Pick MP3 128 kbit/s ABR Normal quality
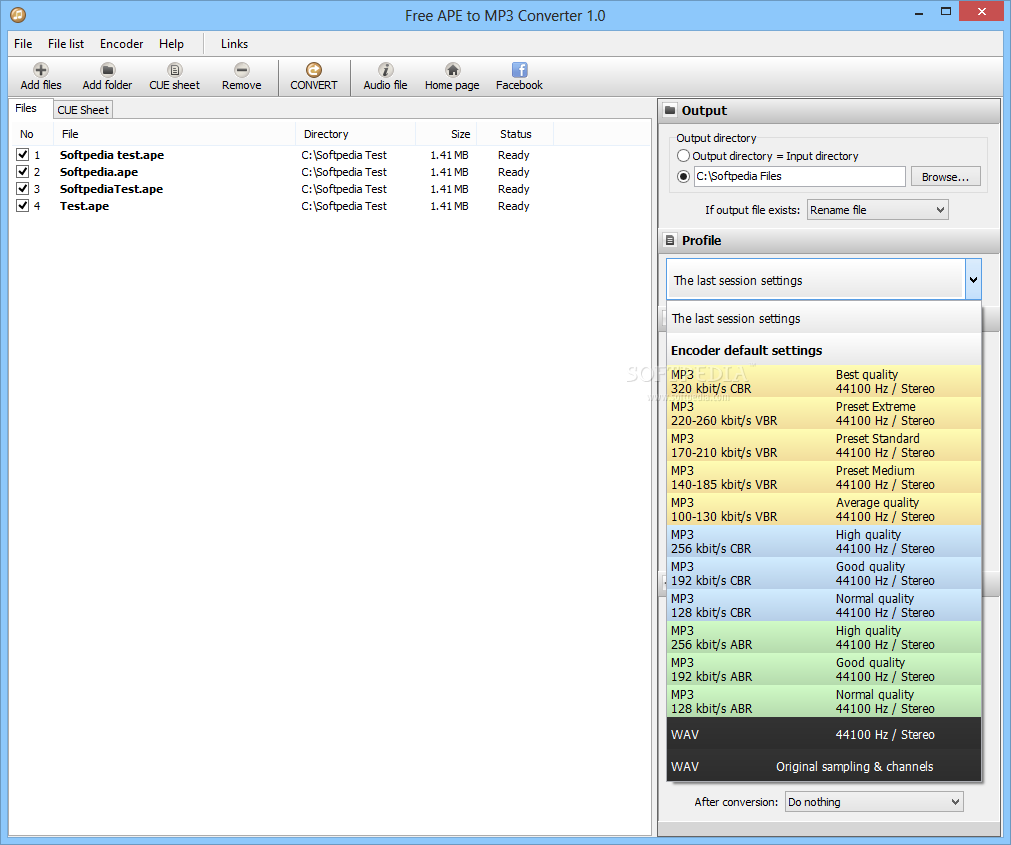This screenshot has height=845, width=1011. (824, 701)
